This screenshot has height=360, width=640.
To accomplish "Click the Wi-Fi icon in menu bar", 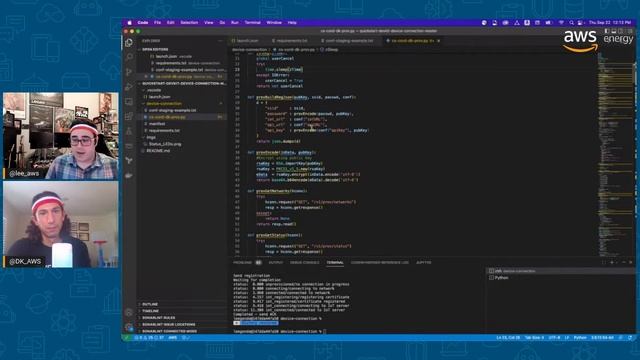I will (x=561, y=23).
